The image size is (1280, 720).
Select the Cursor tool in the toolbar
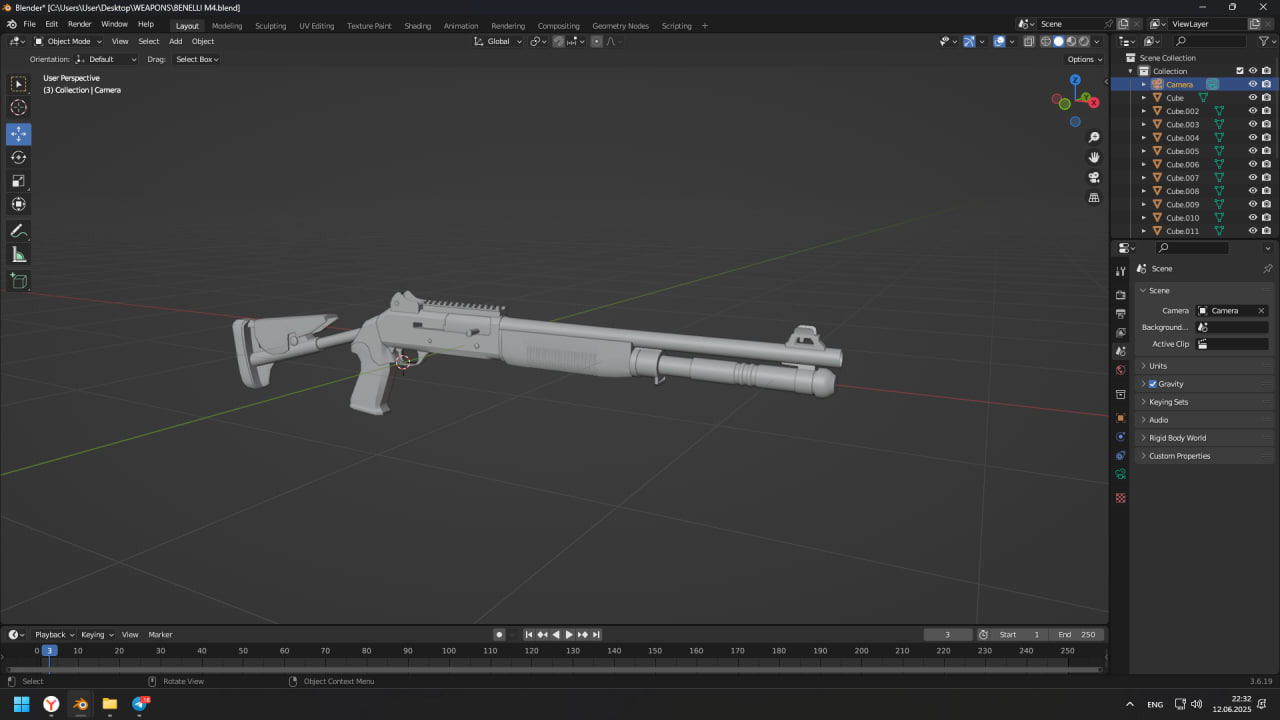pos(18,108)
